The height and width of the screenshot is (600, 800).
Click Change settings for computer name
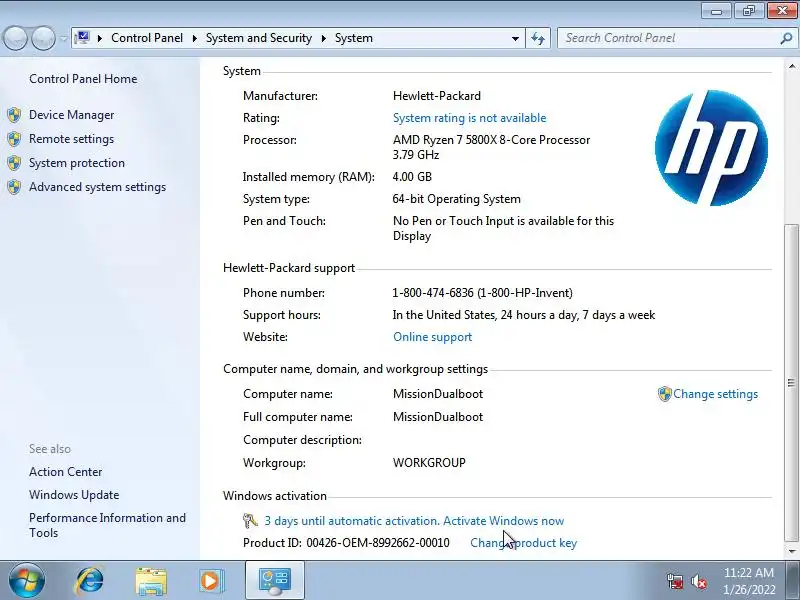pos(715,394)
